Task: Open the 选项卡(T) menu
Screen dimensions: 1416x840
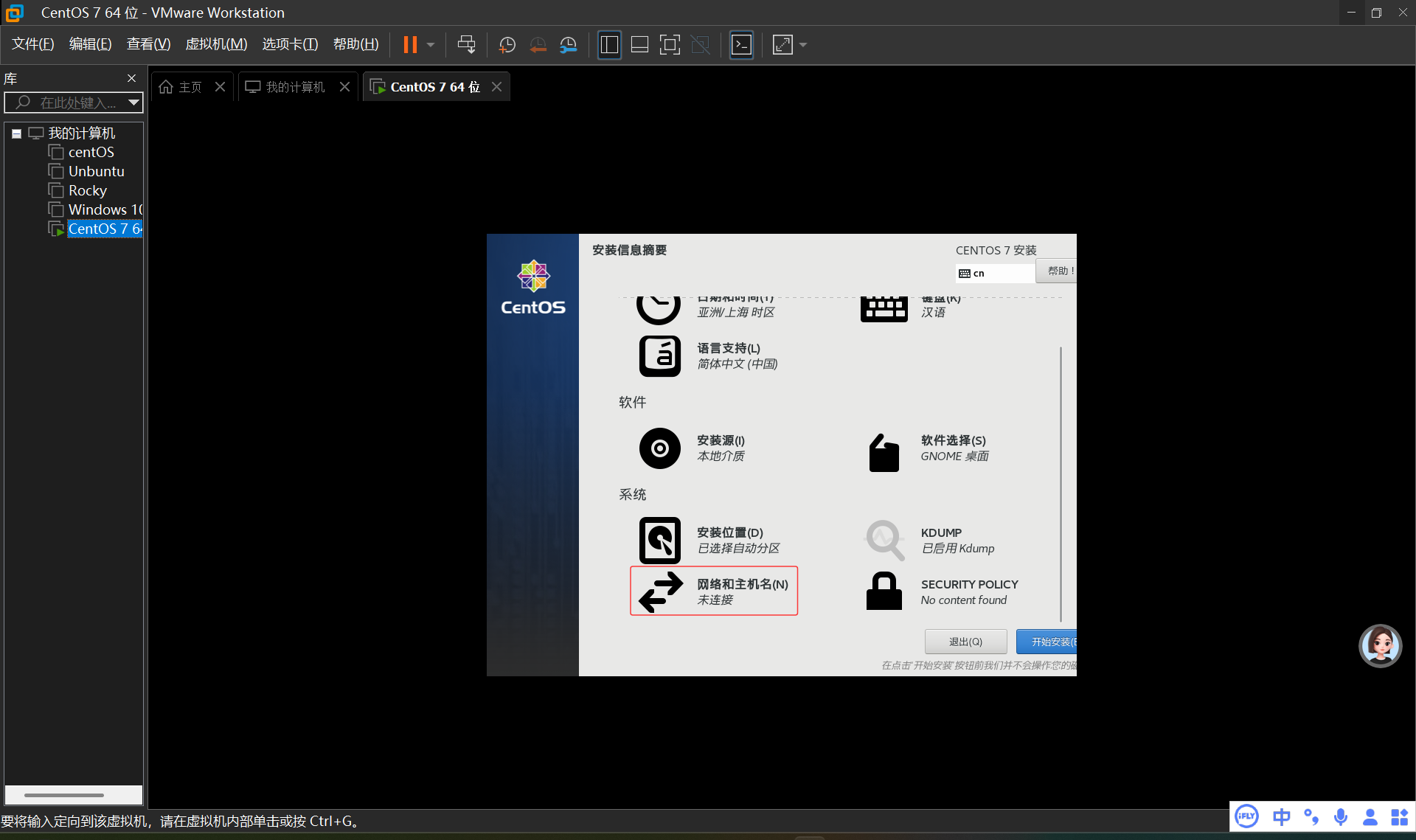Action: pos(290,44)
